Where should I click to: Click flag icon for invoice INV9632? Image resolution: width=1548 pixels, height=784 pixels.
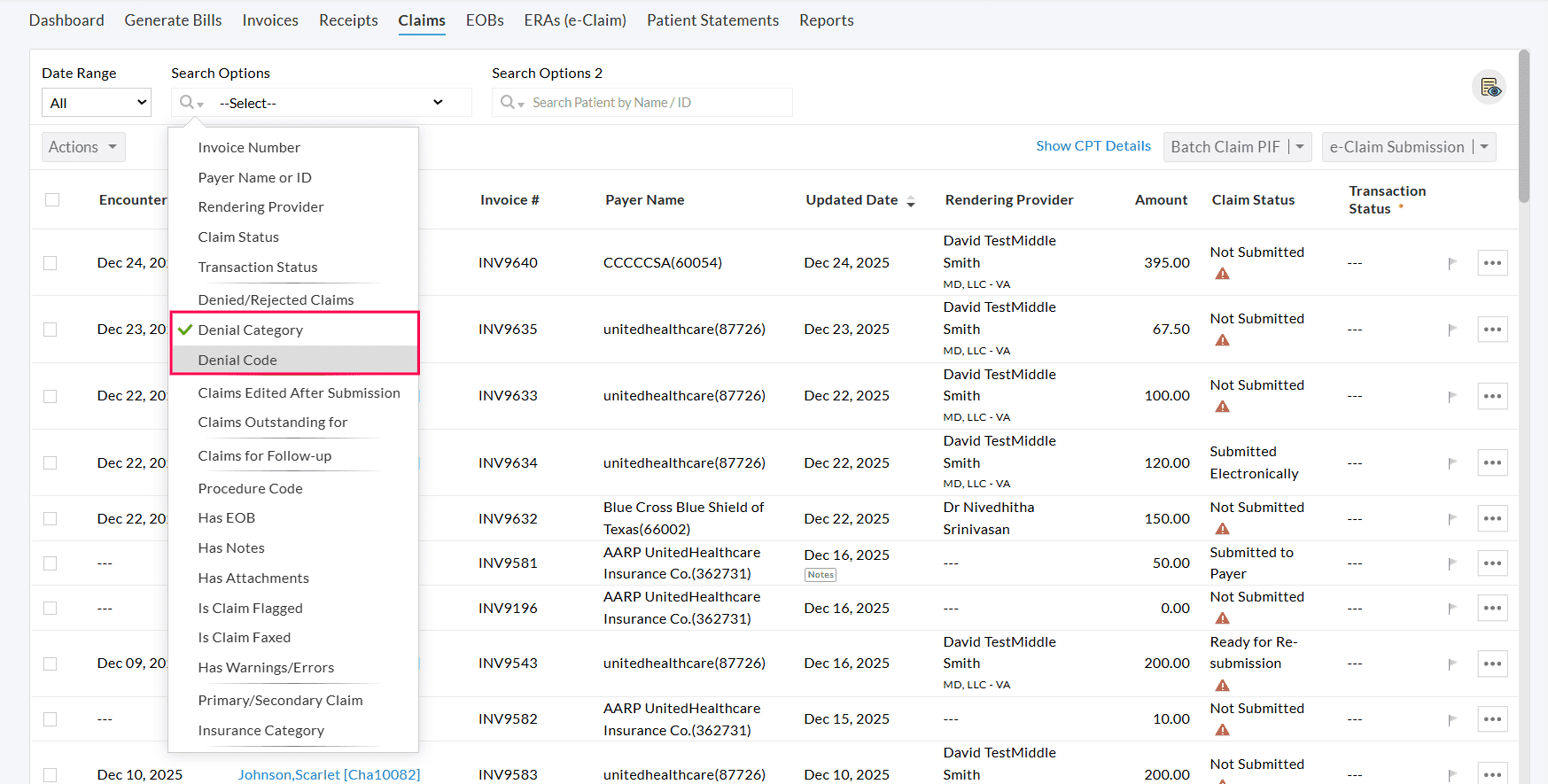(1452, 518)
